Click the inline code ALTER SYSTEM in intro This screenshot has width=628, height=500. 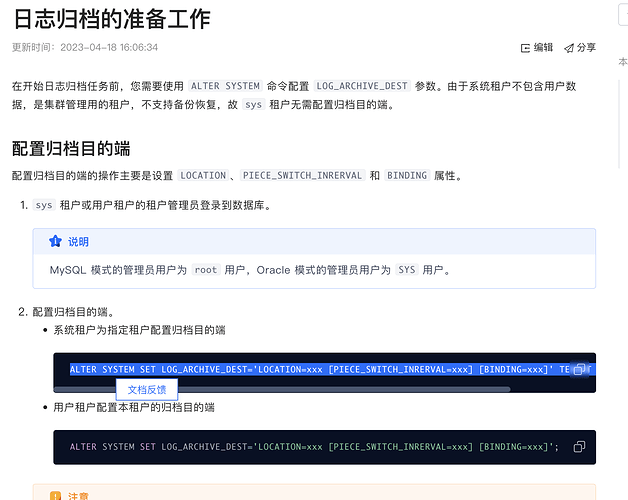click(x=225, y=86)
